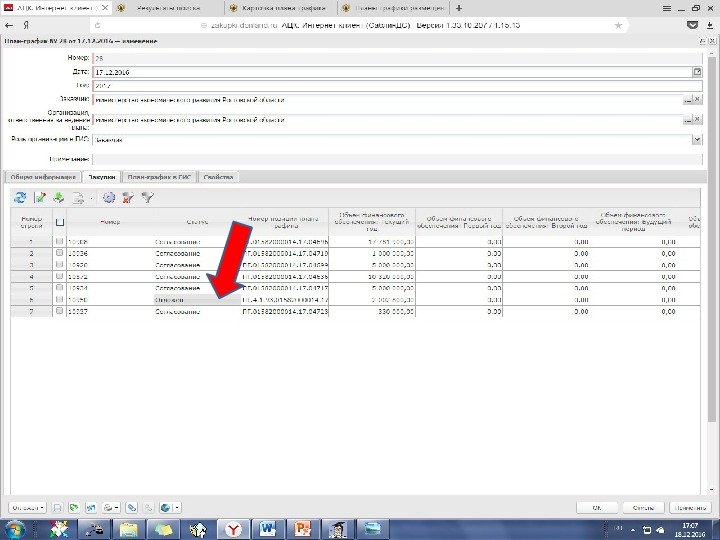The height and width of the screenshot is (540, 720).
Task: Switch to the Закупки tab
Action: [101, 177]
